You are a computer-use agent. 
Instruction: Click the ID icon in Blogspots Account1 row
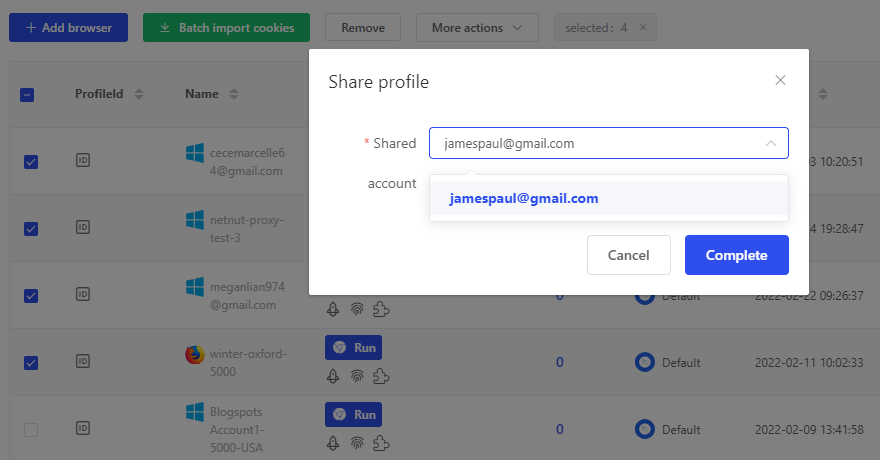84,429
